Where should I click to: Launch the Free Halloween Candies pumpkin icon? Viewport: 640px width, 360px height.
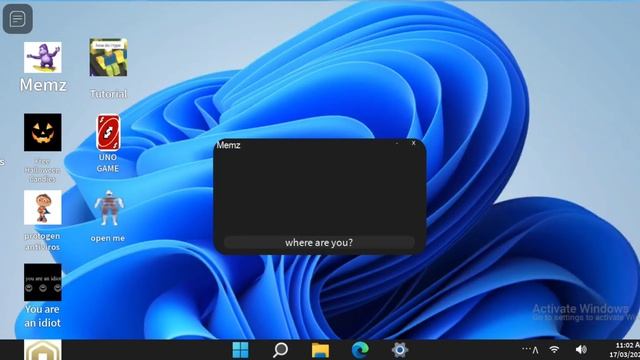pyautogui.click(x=42, y=132)
